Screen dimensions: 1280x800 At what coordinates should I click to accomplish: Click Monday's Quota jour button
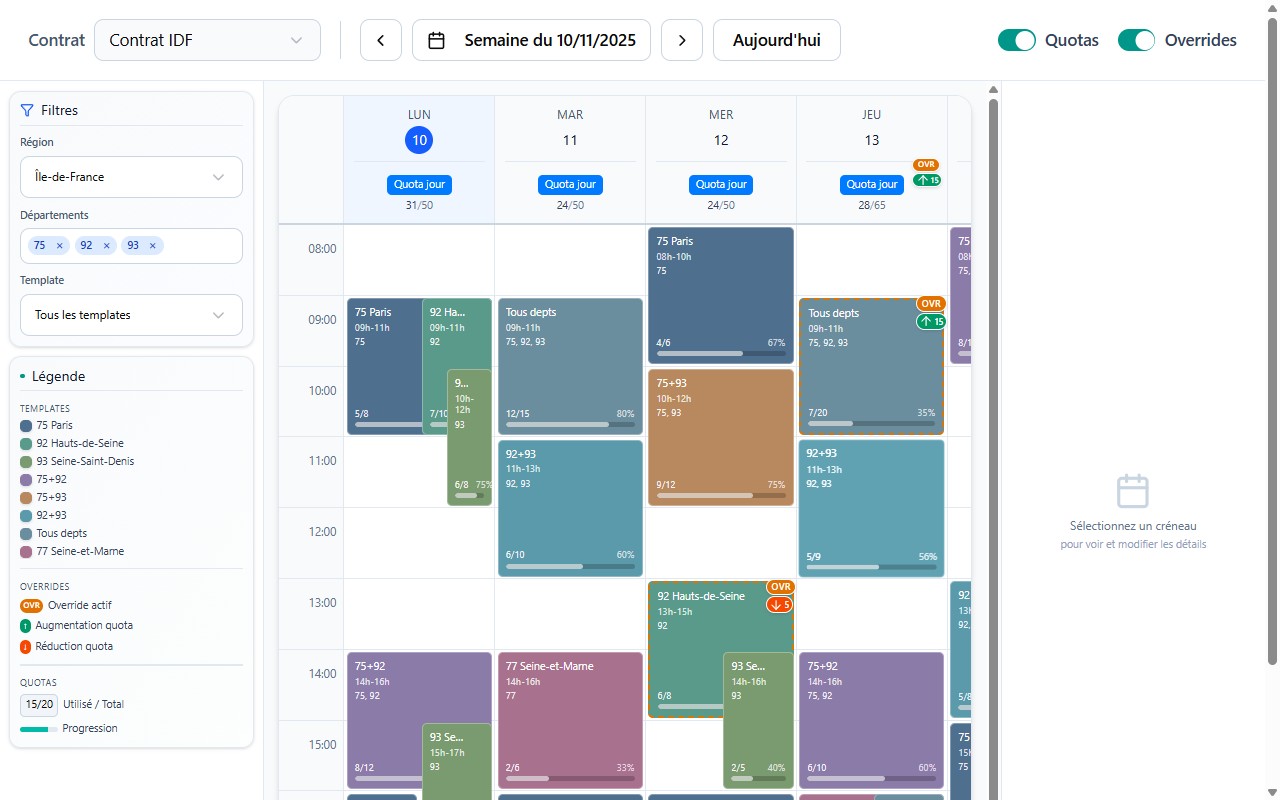[419, 184]
